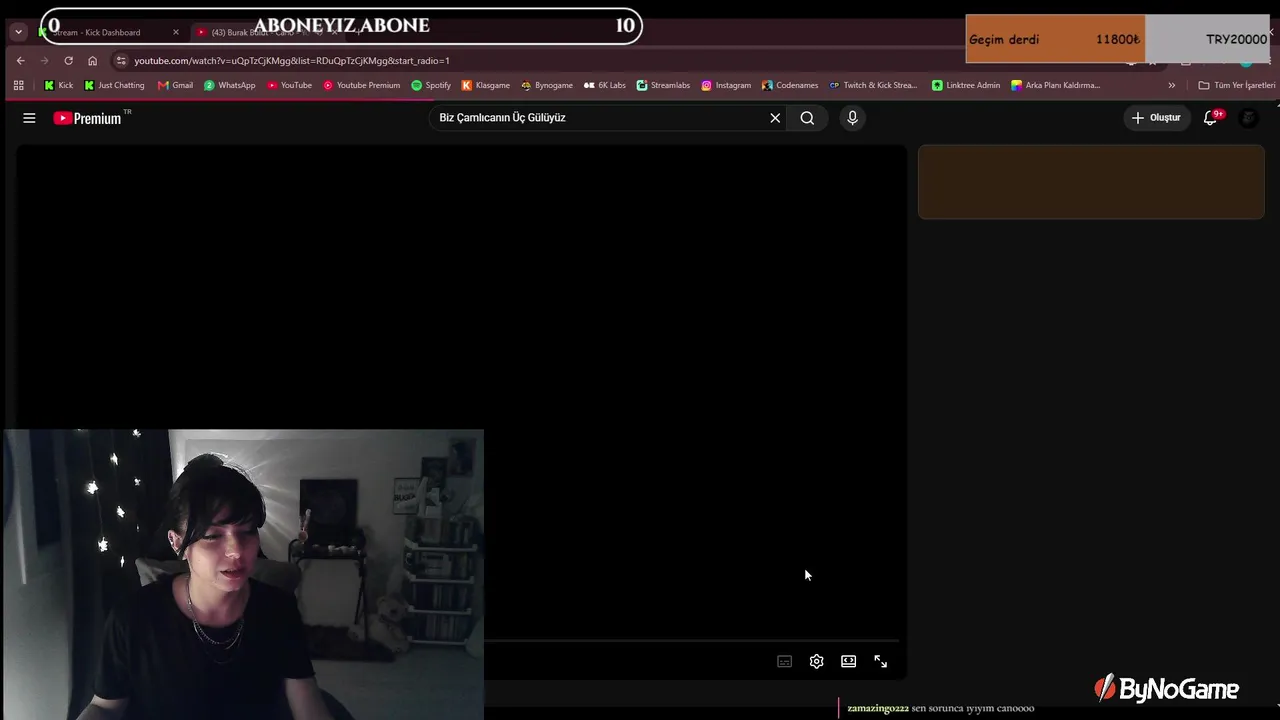Open the Instagram bookmark
The width and height of the screenshot is (1280, 720).
pyautogui.click(x=726, y=85)
